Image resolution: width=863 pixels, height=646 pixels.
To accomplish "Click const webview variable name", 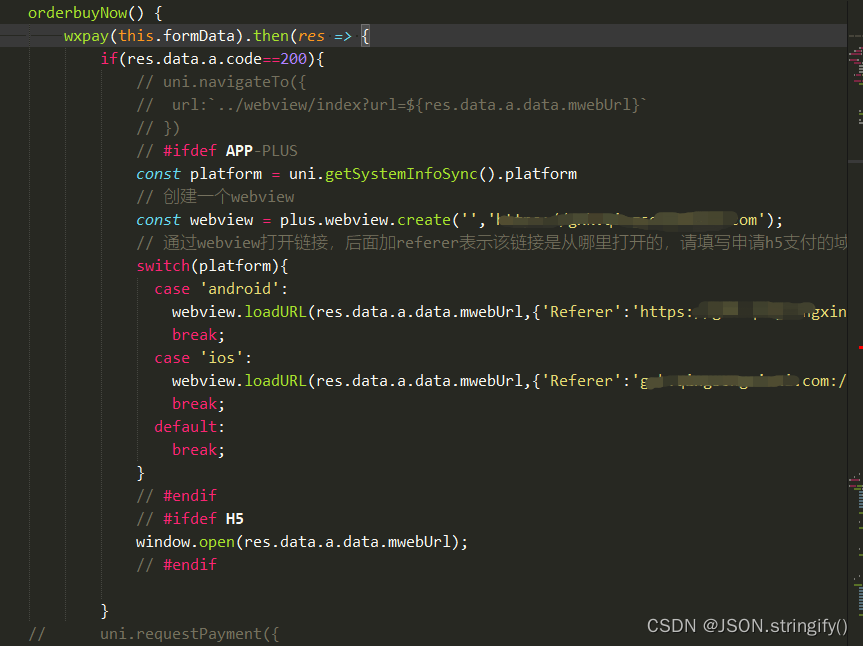I will tap(221, 220).
